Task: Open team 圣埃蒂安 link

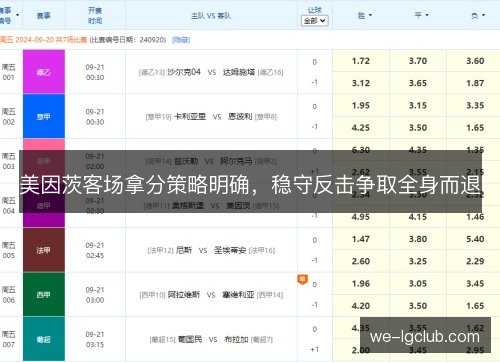Action: tap(230, 250)
